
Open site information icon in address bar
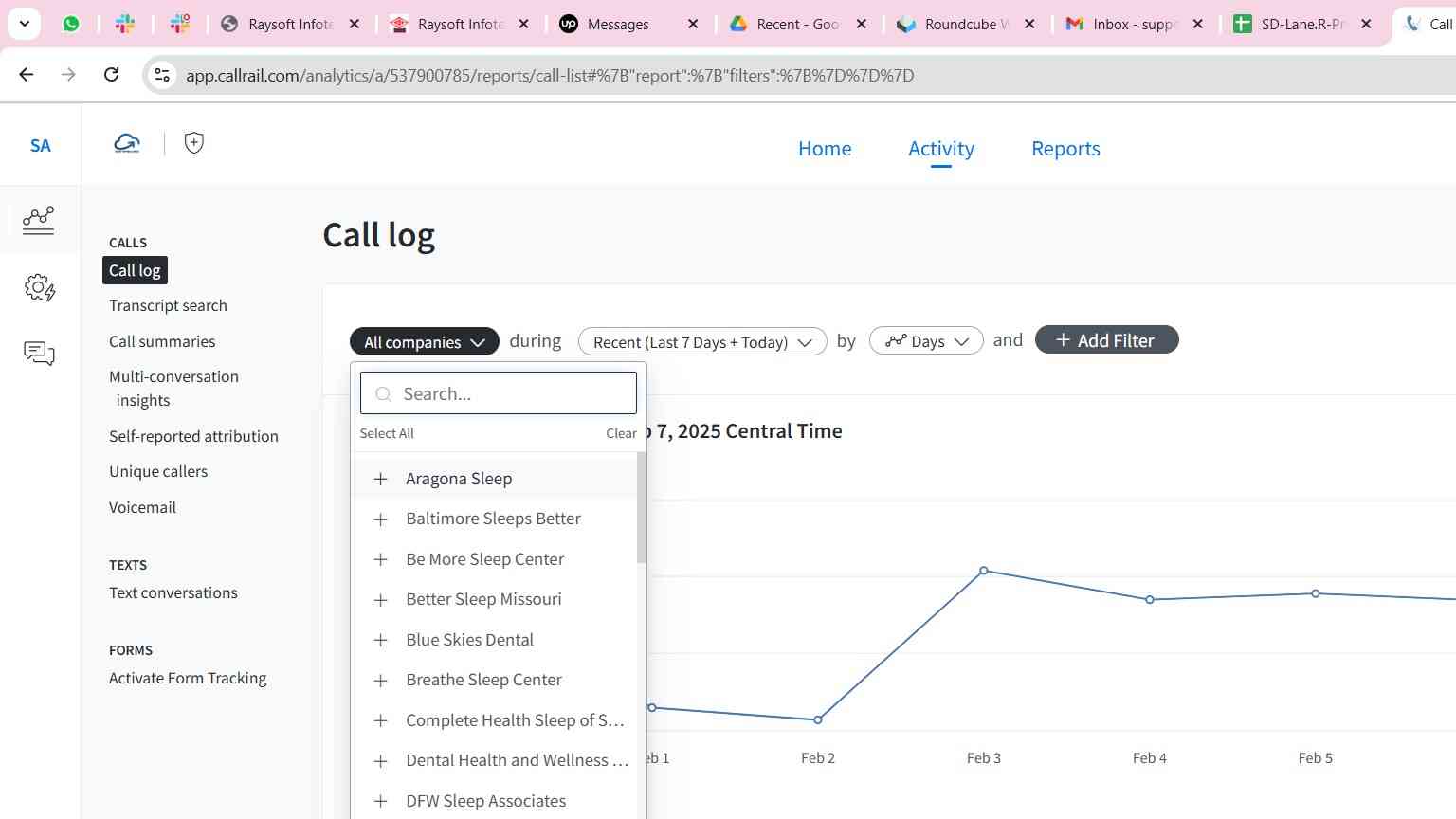162,75
